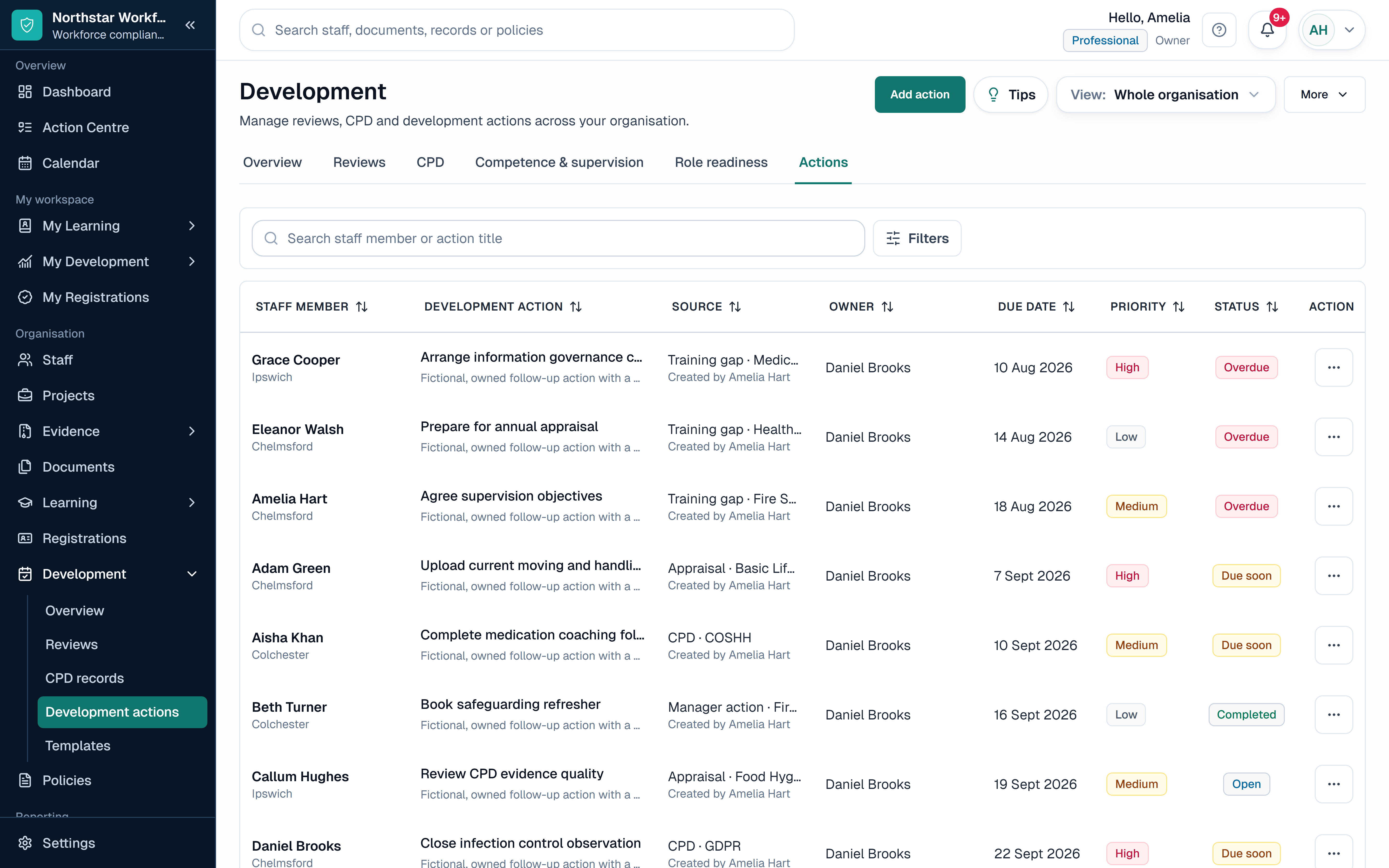The height and width of the screenshot is (868, 1389).
Task: Expand Evidence submenu
Action: coord(192,431)
